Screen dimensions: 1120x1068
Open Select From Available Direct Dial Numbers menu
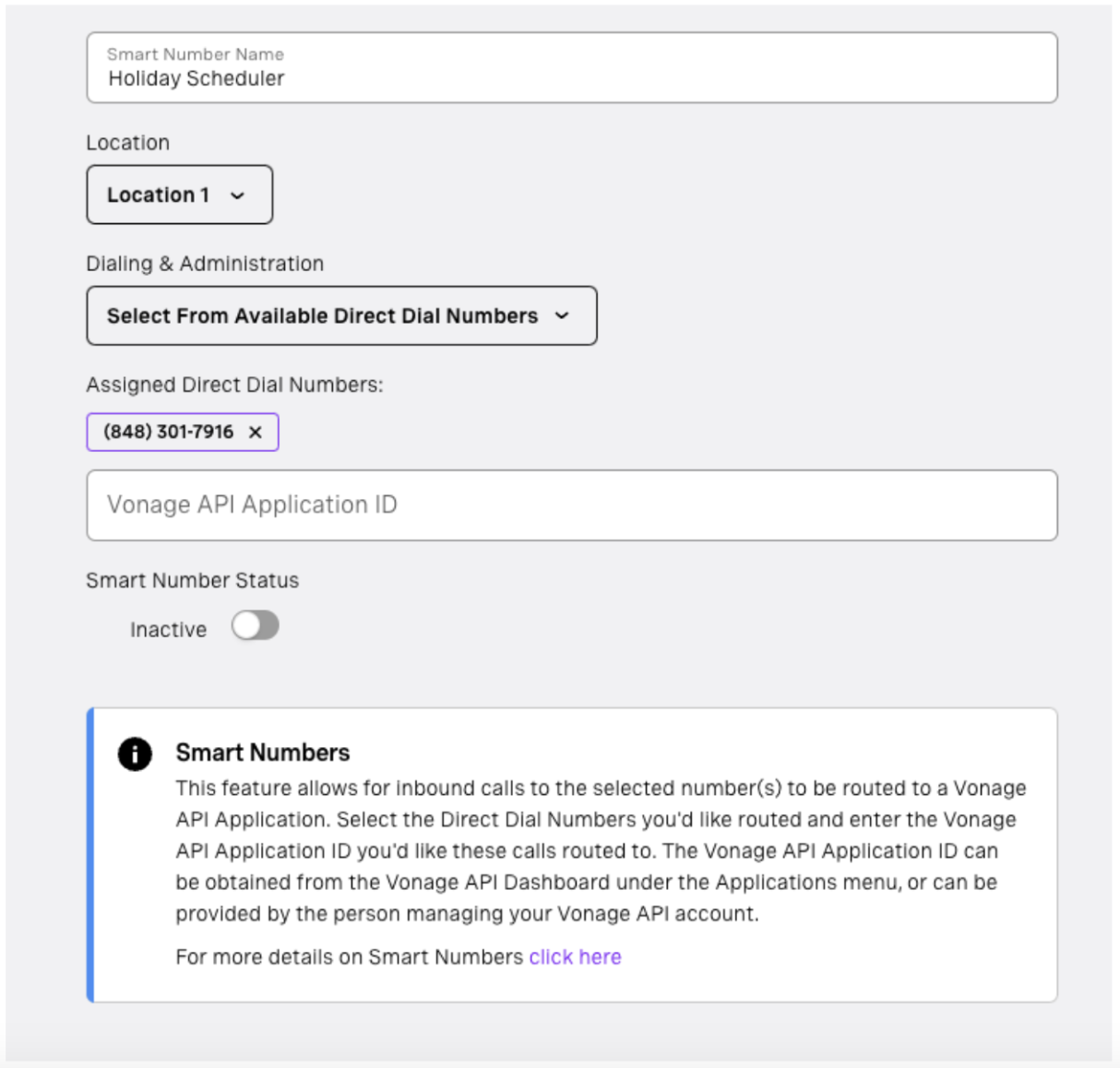[341, 315]
